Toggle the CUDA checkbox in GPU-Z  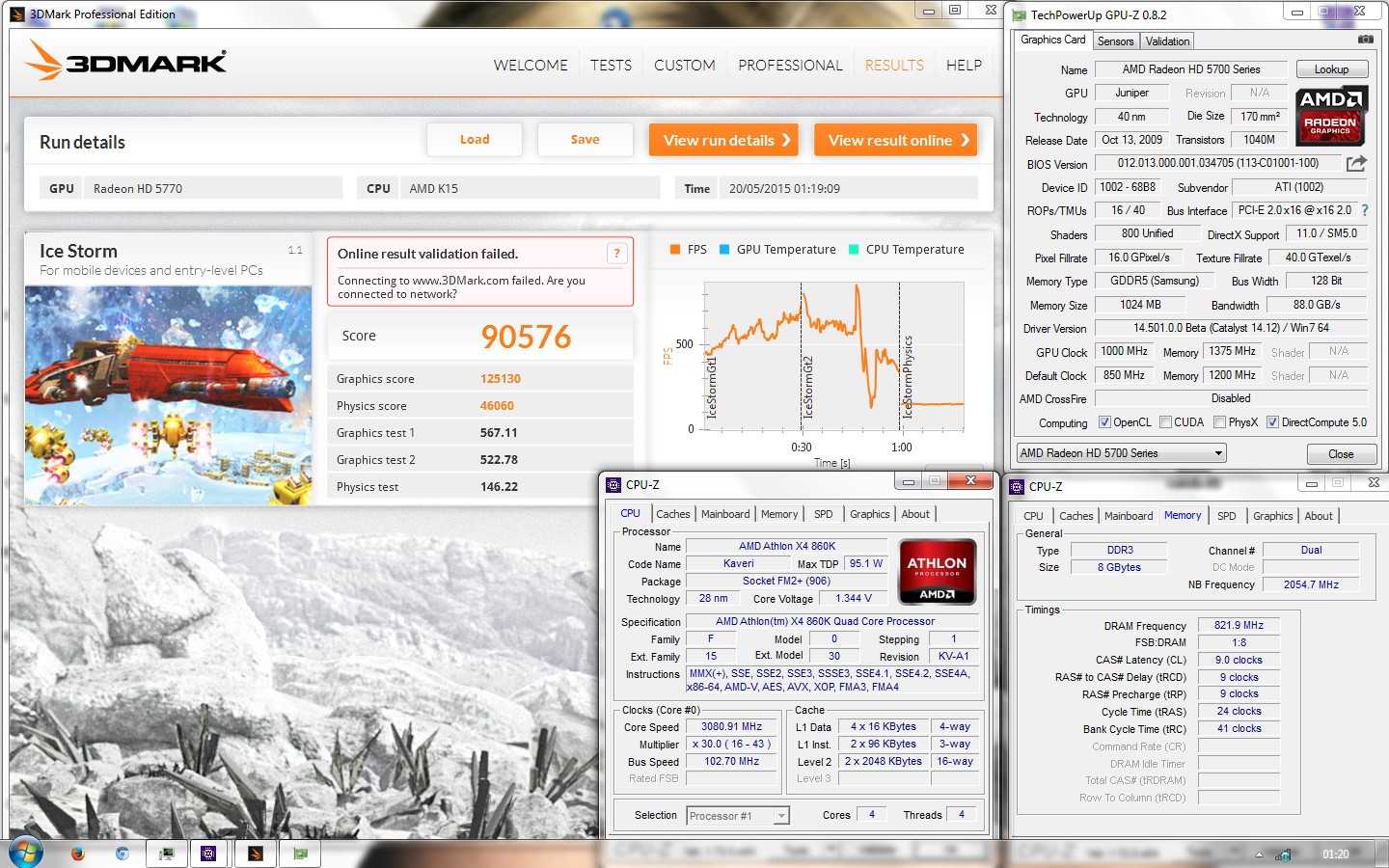1165,421
